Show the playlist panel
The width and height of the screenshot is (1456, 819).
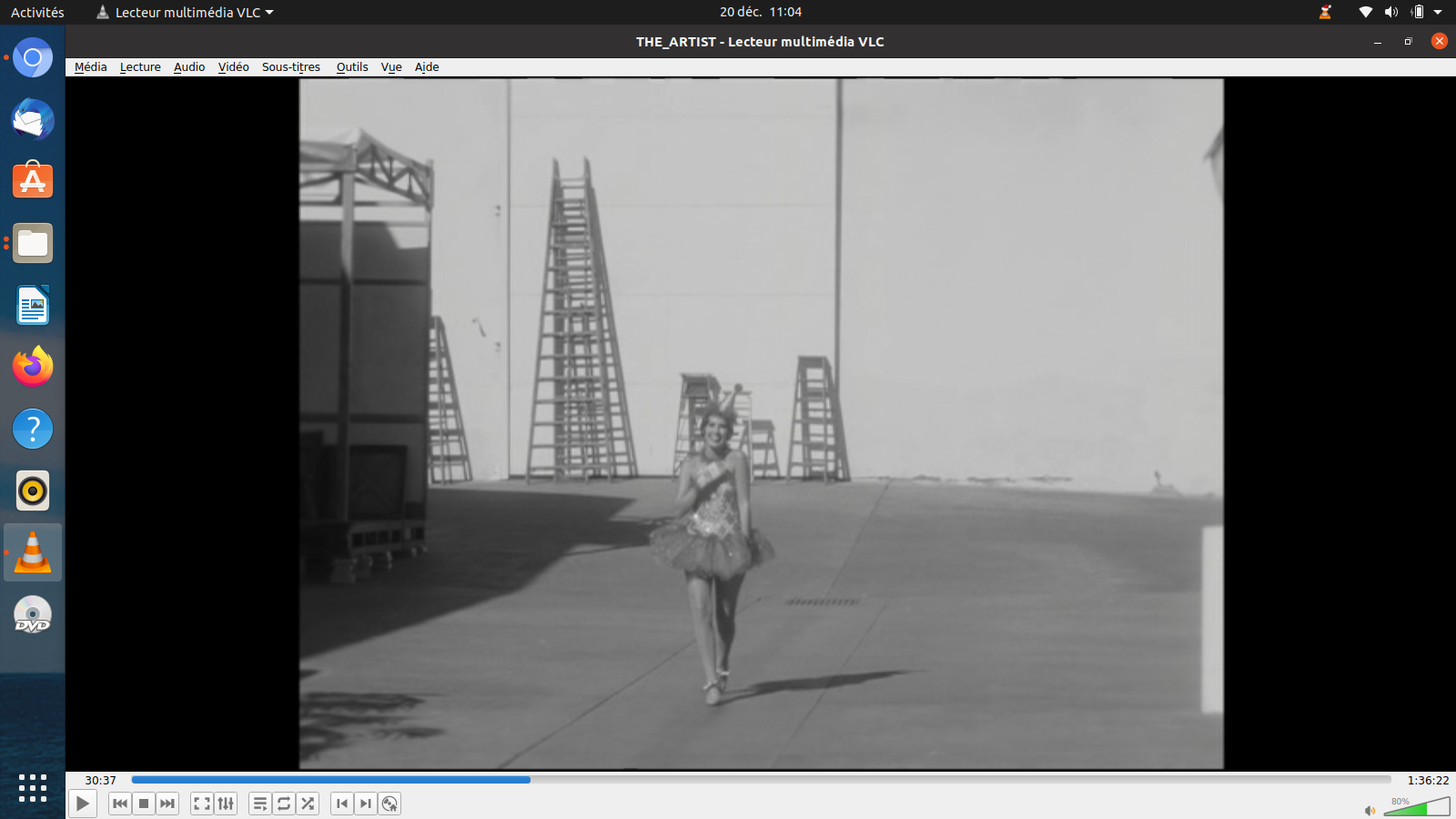(260, 804)
